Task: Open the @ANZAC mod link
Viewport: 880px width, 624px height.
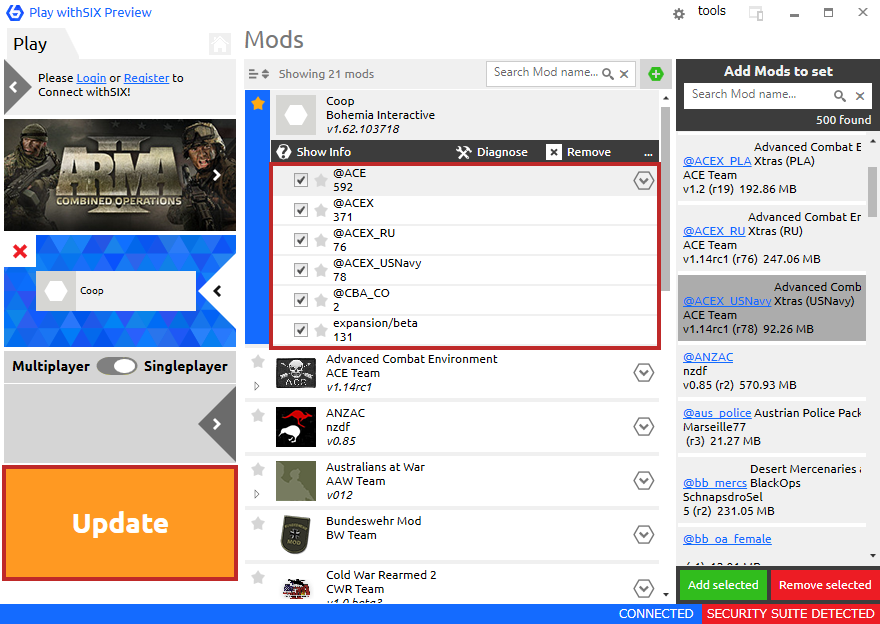Action: pyautogui.click(x=708, y=357)
